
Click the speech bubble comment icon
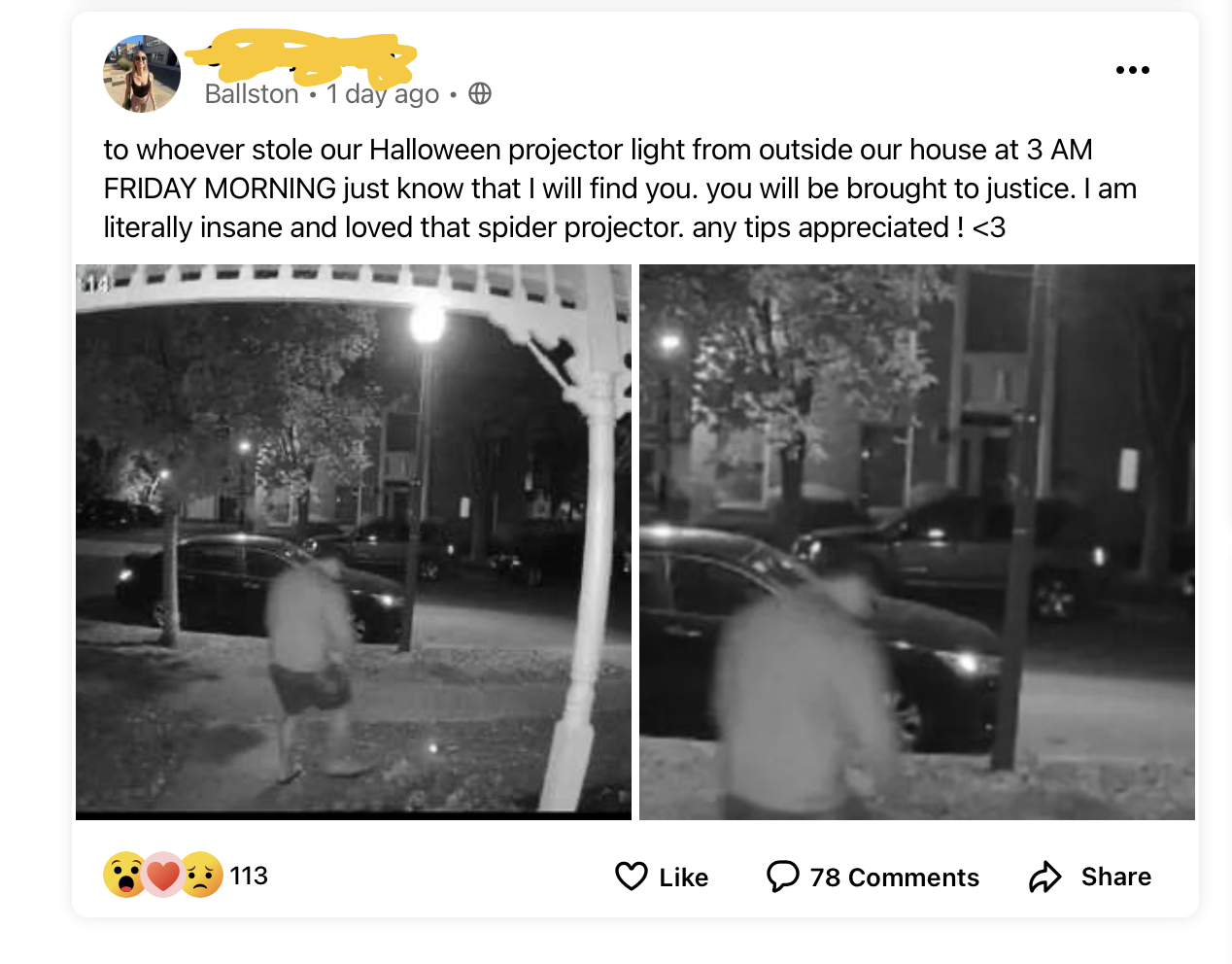tap(782, 877)
